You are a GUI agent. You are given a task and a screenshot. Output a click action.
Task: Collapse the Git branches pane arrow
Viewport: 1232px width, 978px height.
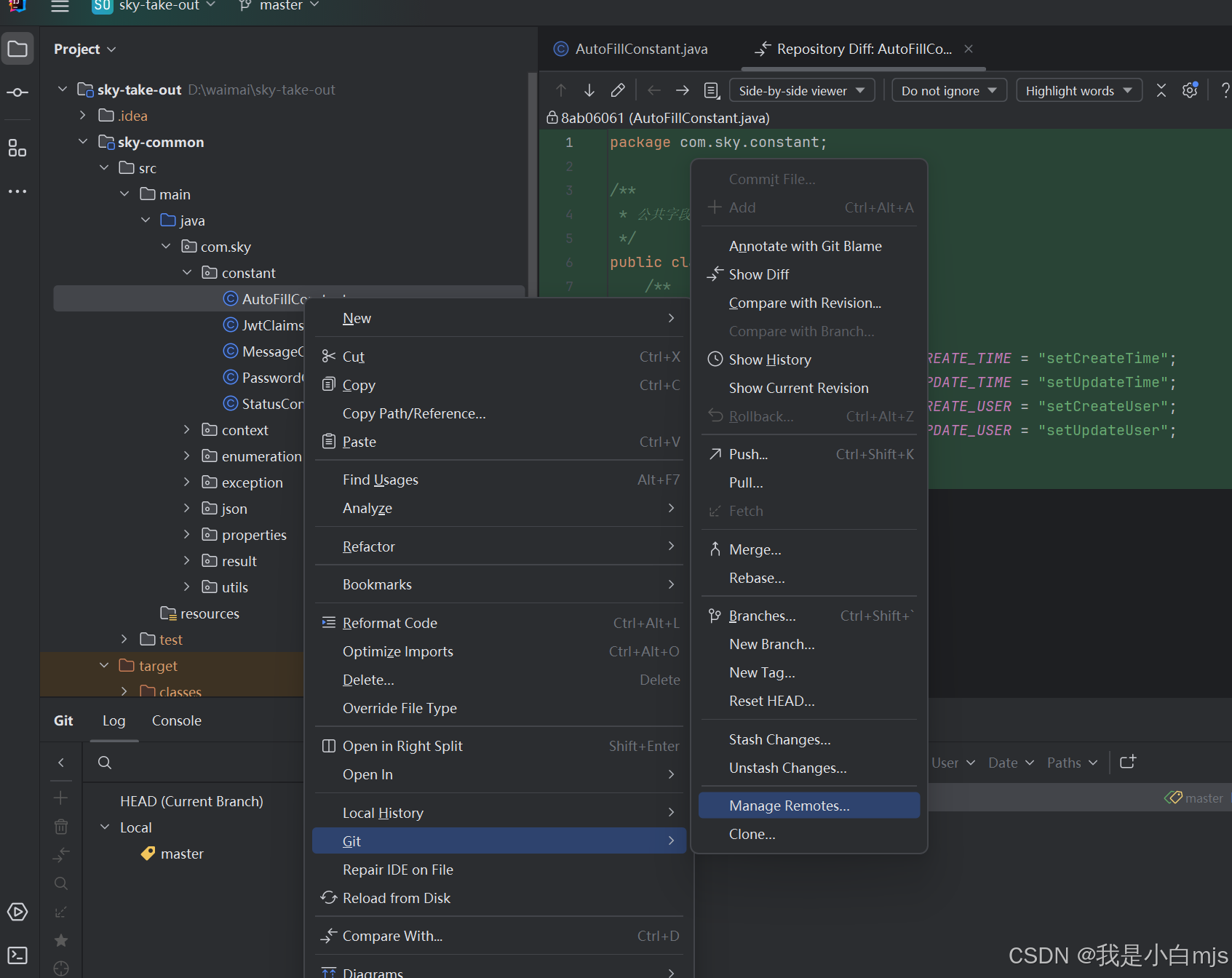(61, 763)
